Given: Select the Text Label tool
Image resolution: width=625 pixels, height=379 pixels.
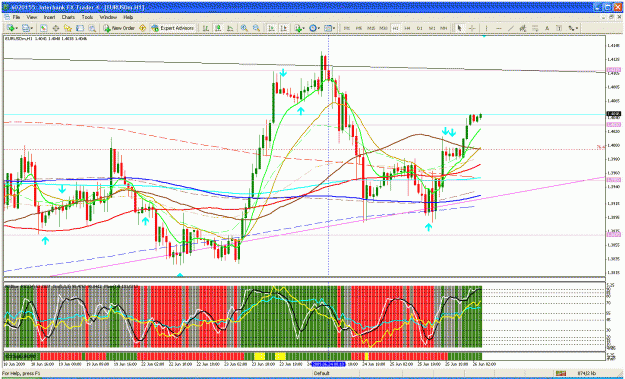Looking at the screenshot, I should coord(559,28).
